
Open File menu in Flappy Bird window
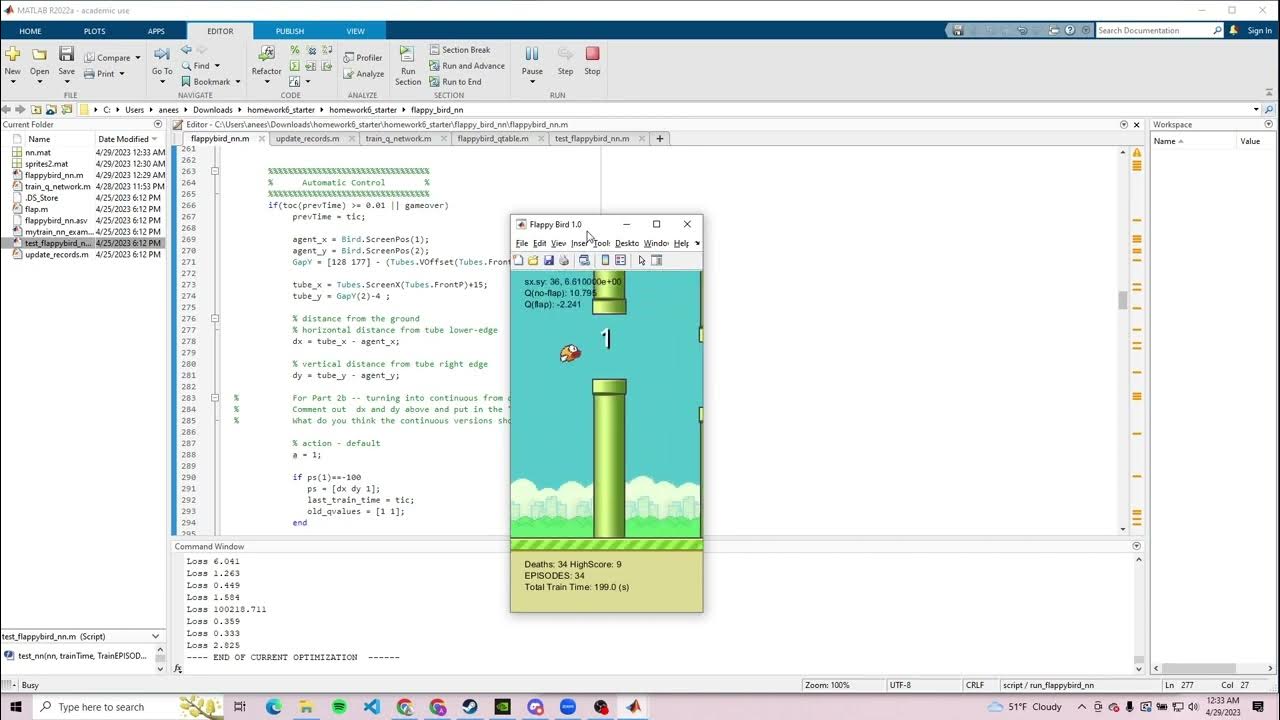(x=522, y=243)
